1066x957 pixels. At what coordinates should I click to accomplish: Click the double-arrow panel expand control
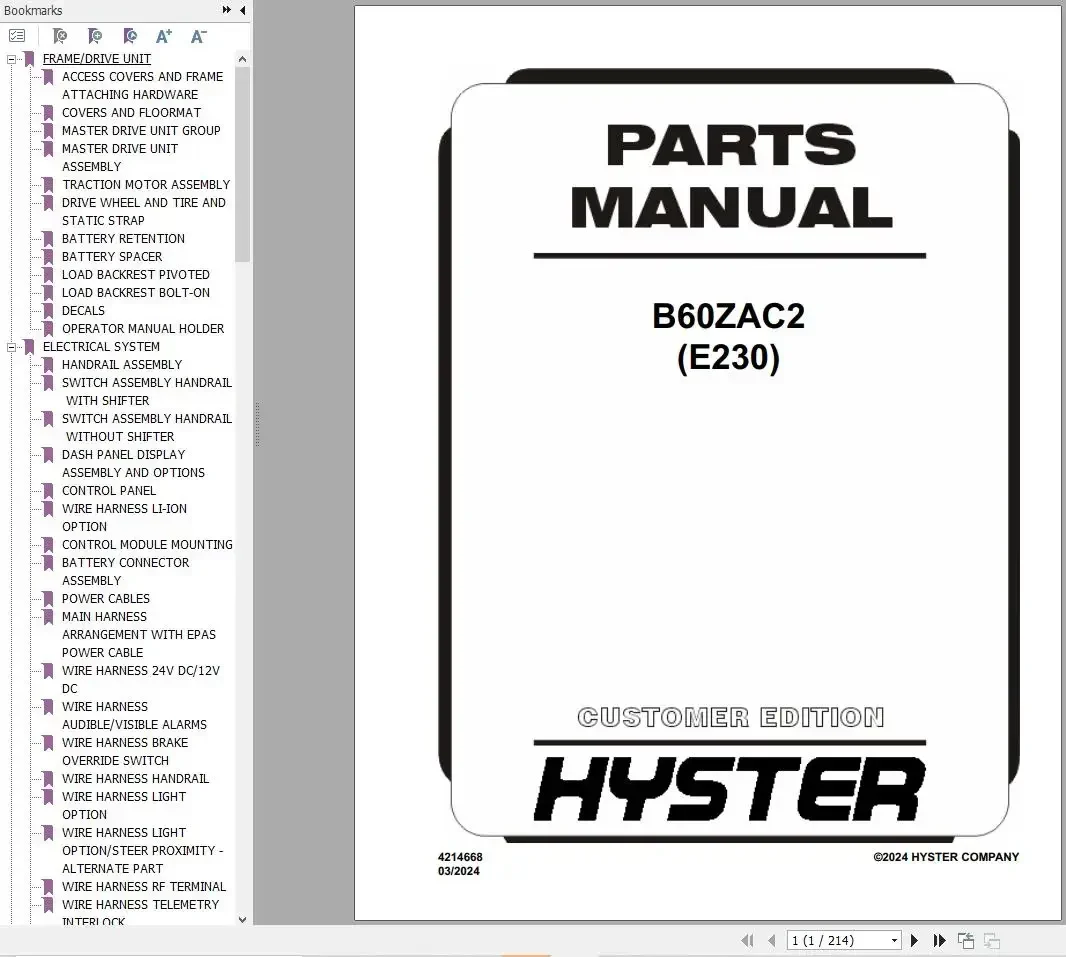227,10
